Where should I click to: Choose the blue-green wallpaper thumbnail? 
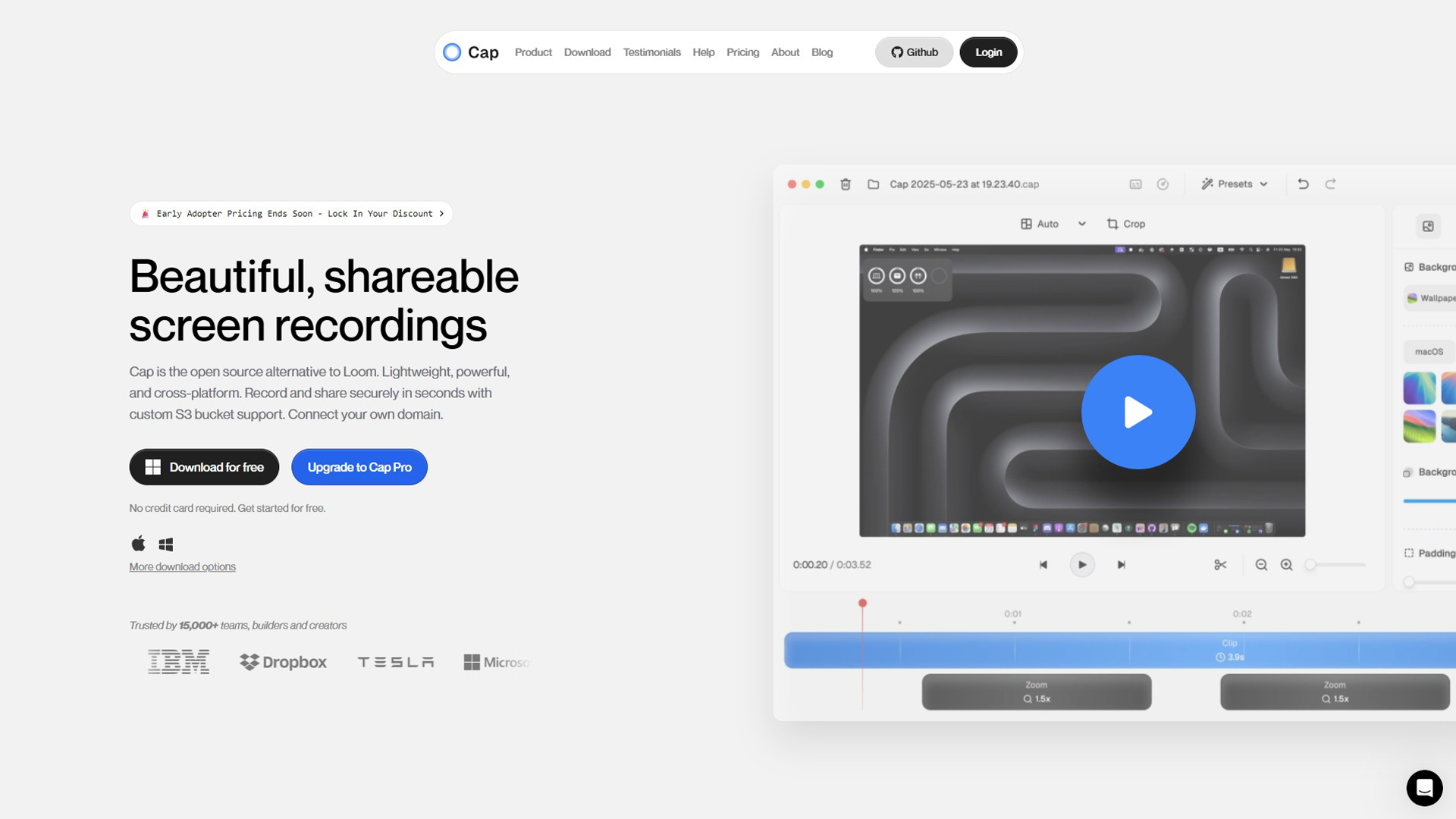point(1420,388)
